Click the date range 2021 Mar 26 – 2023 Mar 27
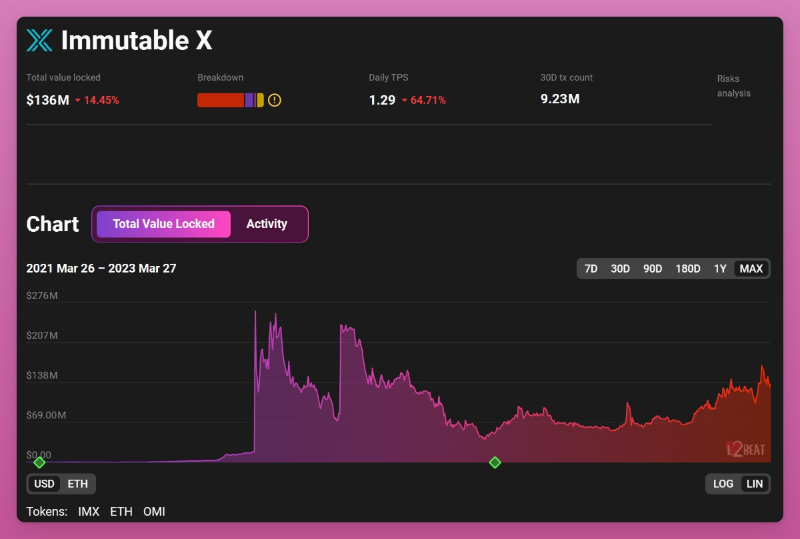 [102, 268]
